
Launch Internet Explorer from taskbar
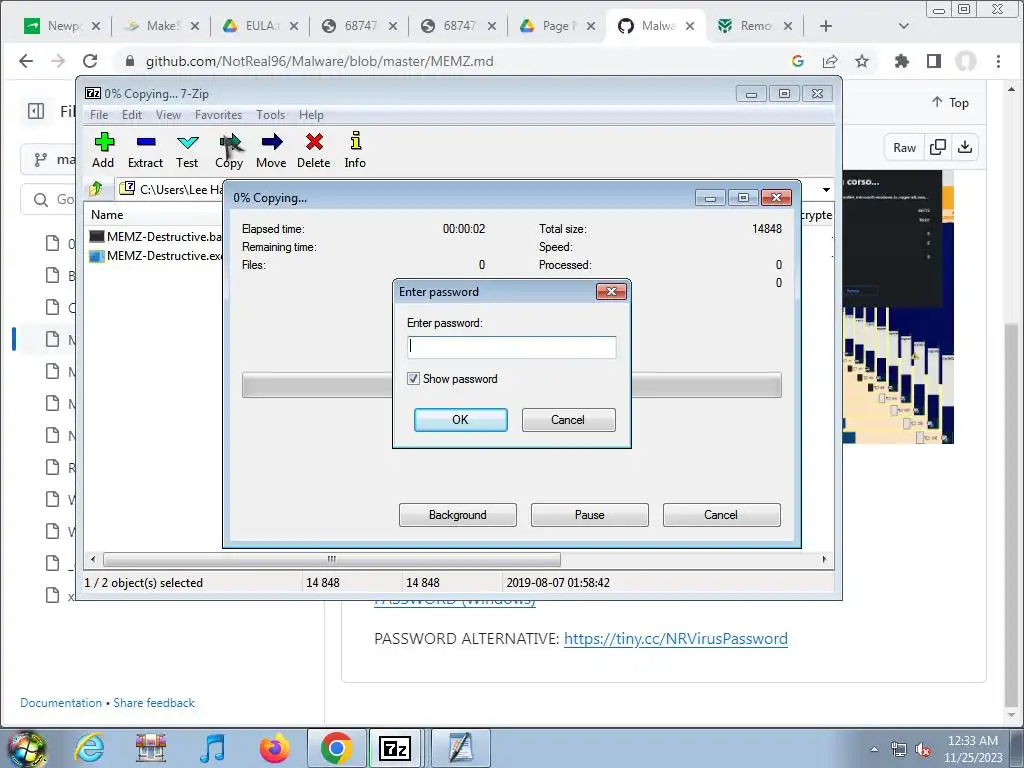89,748
